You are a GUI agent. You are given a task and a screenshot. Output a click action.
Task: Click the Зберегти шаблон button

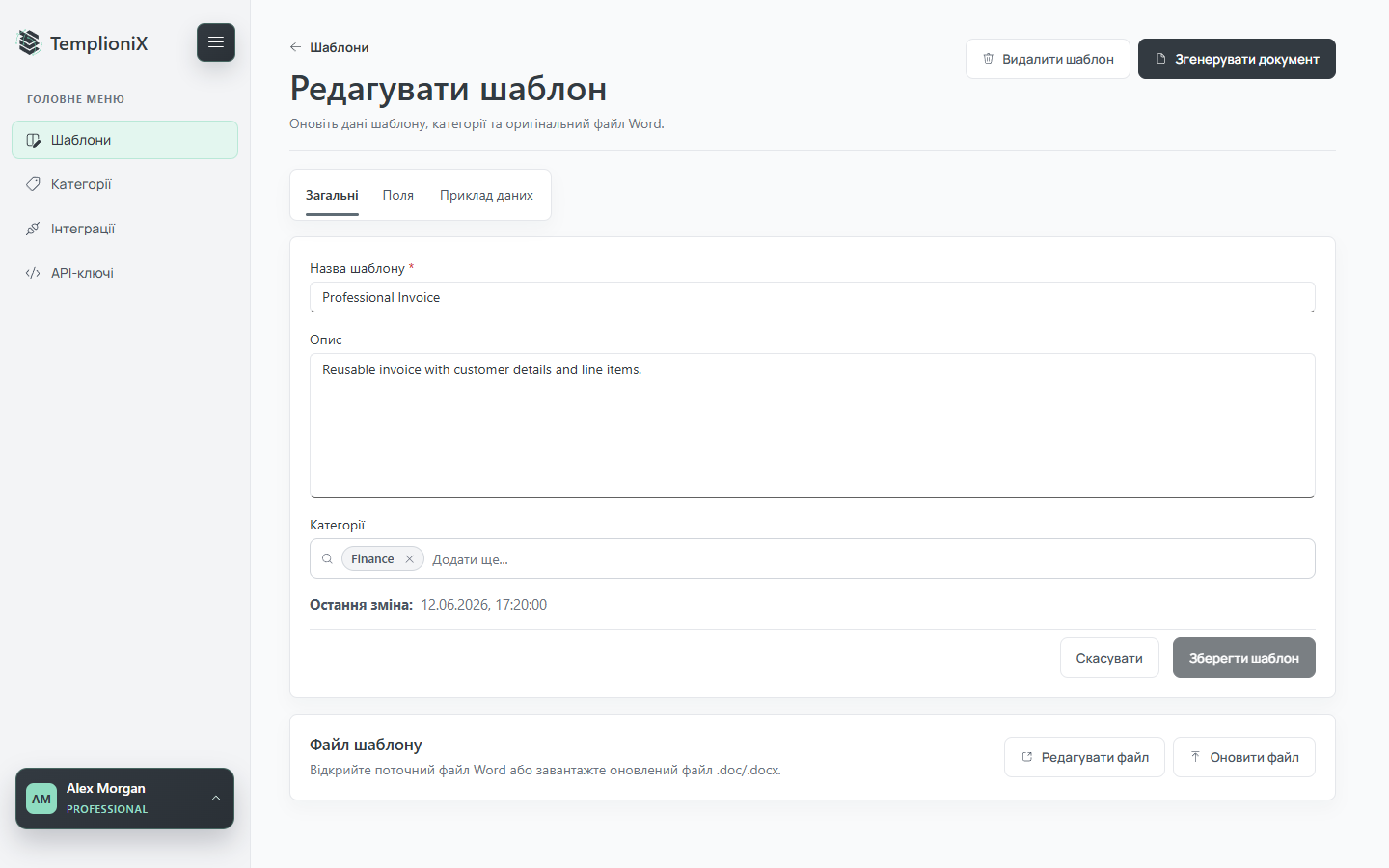click(1244, 658)
